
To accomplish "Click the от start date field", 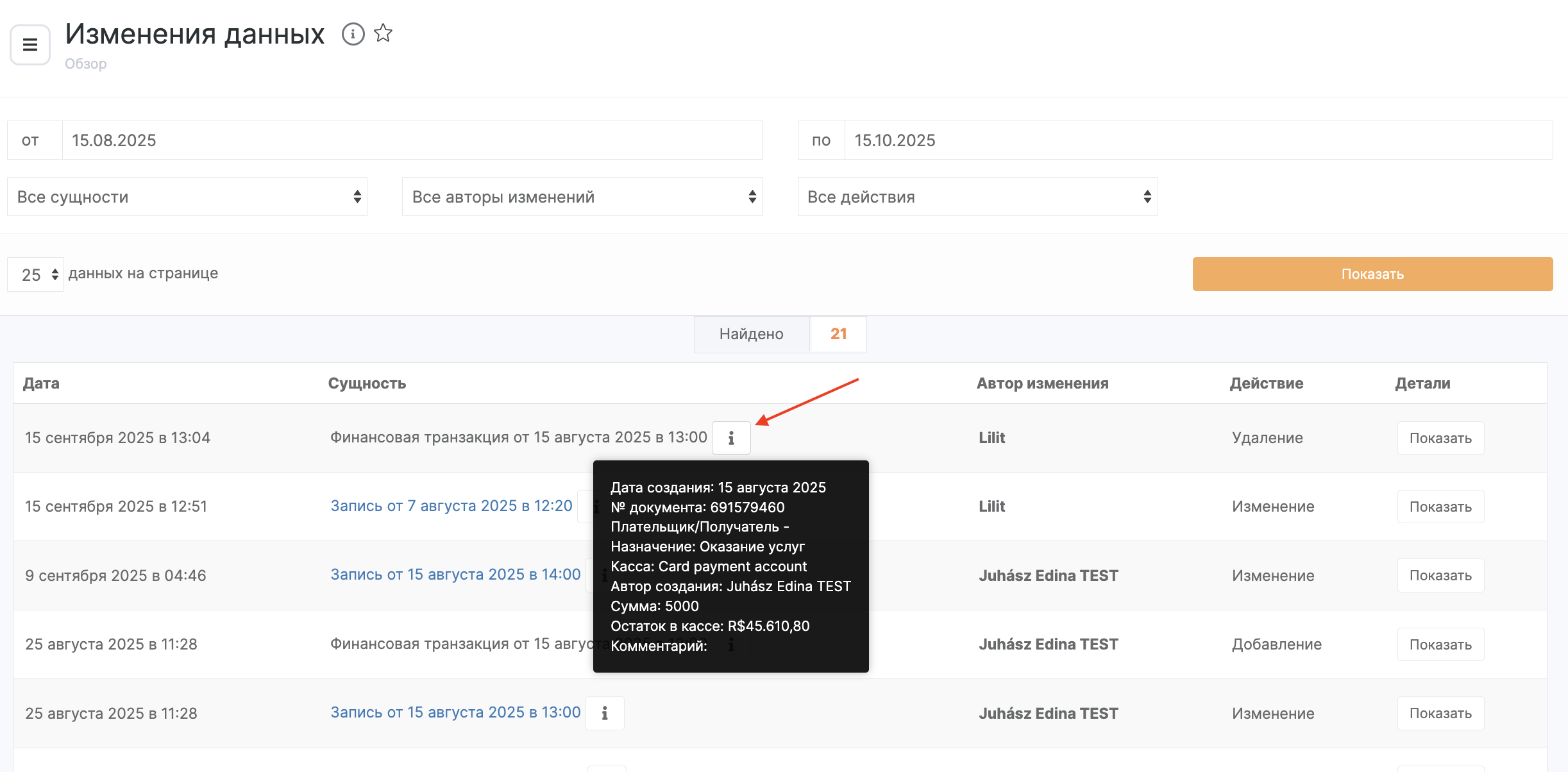I will pyautogui.click(x=412, y=140).
